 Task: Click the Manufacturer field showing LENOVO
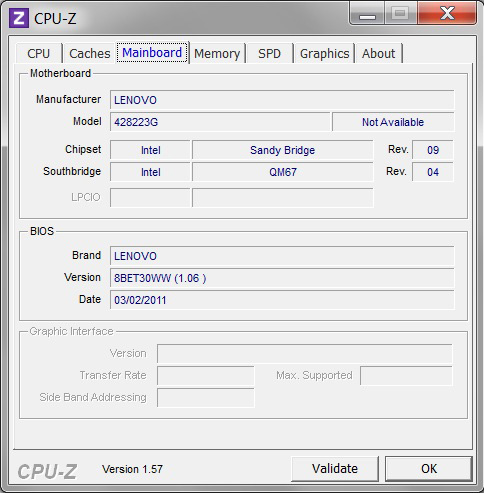(282, 100)
